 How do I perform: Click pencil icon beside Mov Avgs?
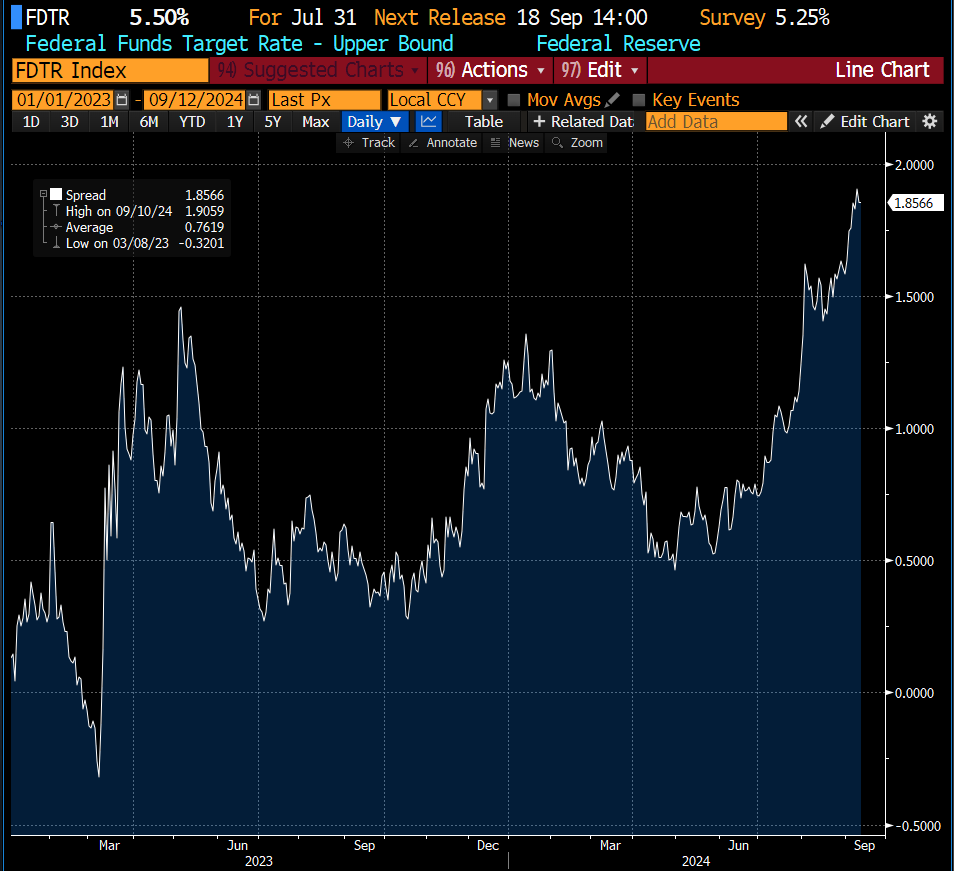(613, 100)
